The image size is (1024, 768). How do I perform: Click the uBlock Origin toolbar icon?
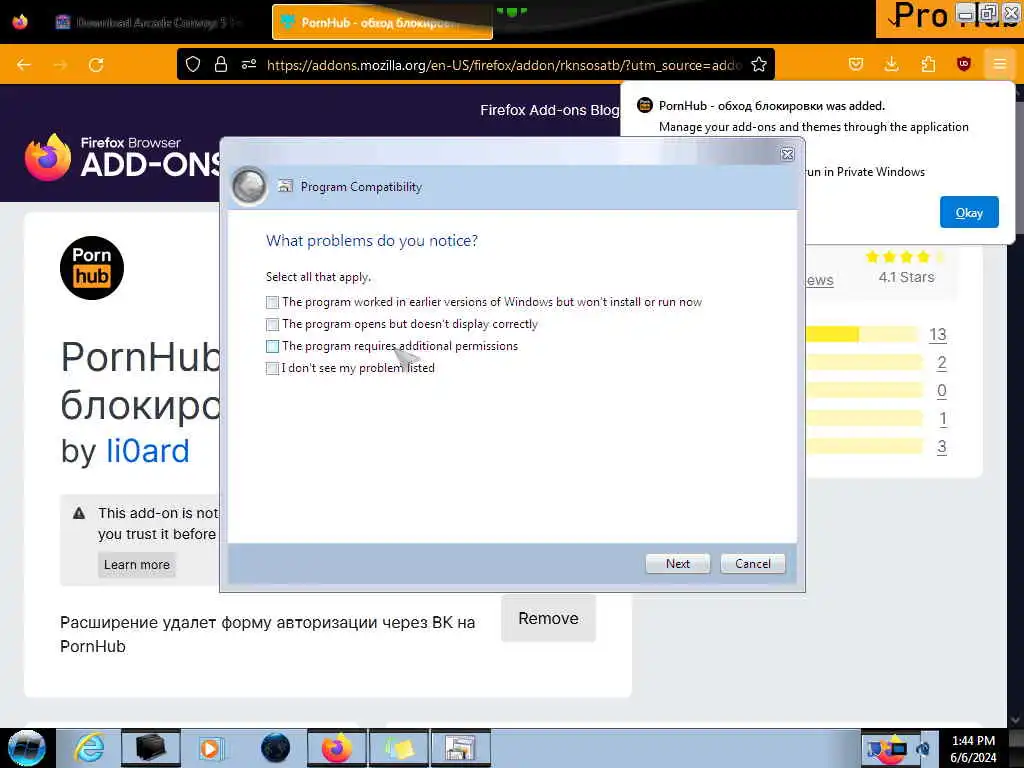point(963,64)
